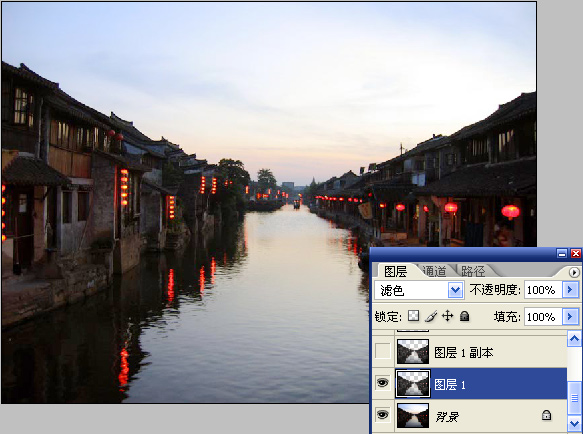Click the 图层 1 layer thumbnail
The height and width of the screenshot is (434, 583).
coord(413,383)
